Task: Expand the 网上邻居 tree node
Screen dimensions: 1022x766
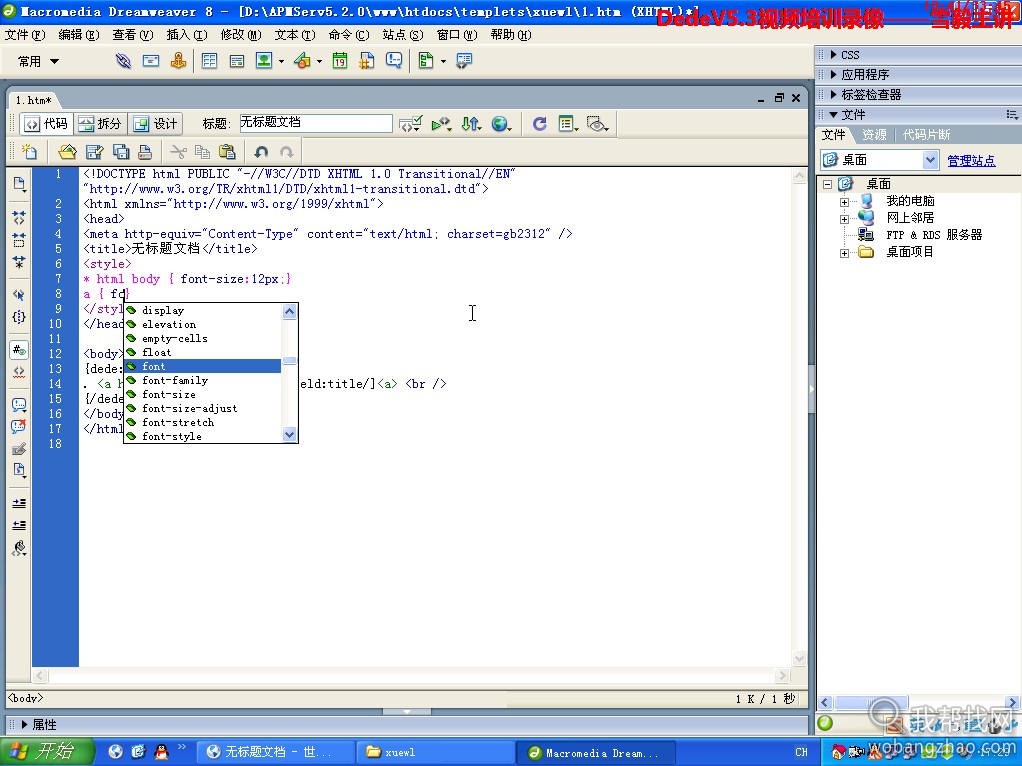Action: [844, 218]
